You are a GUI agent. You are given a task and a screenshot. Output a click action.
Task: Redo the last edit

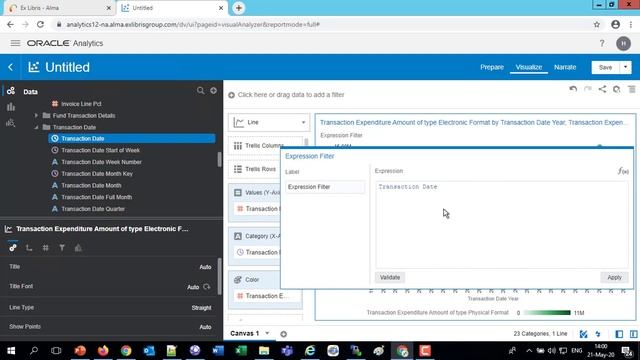[x=588, y=89]
